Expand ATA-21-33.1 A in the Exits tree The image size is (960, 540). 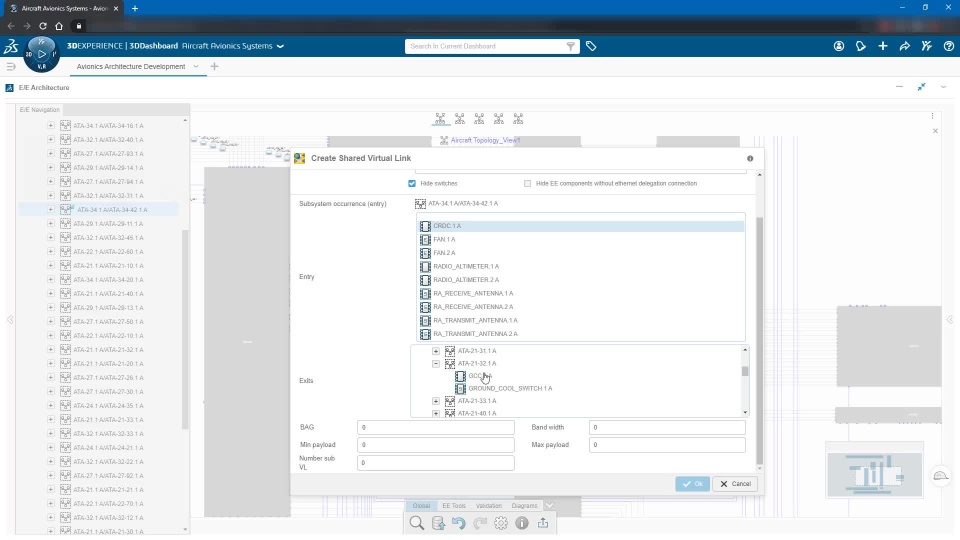(436, 401)
